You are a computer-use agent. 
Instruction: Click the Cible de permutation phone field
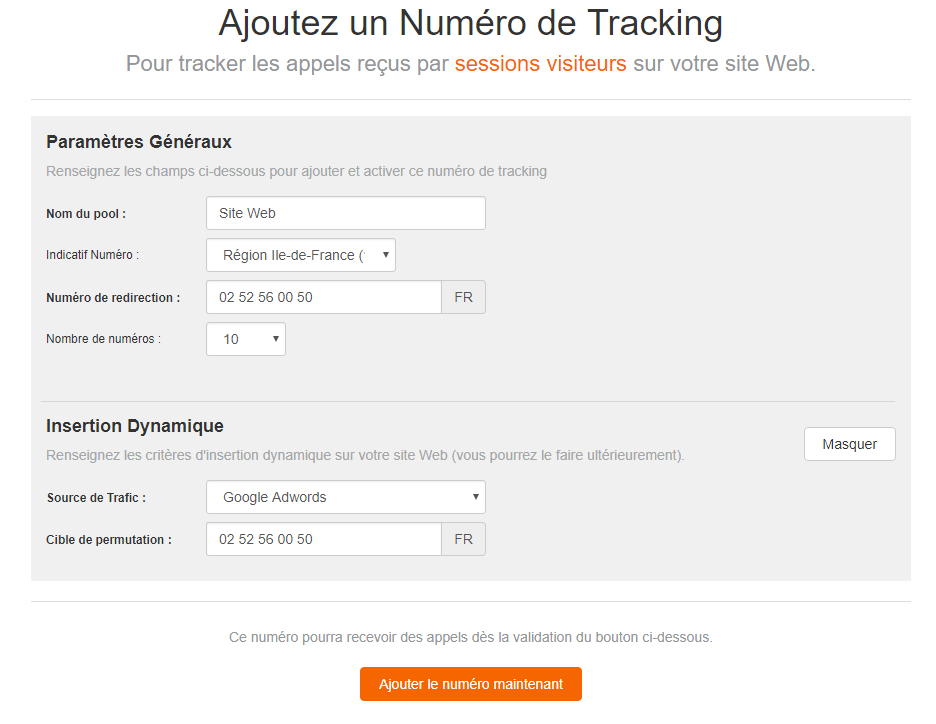(324, 539)
